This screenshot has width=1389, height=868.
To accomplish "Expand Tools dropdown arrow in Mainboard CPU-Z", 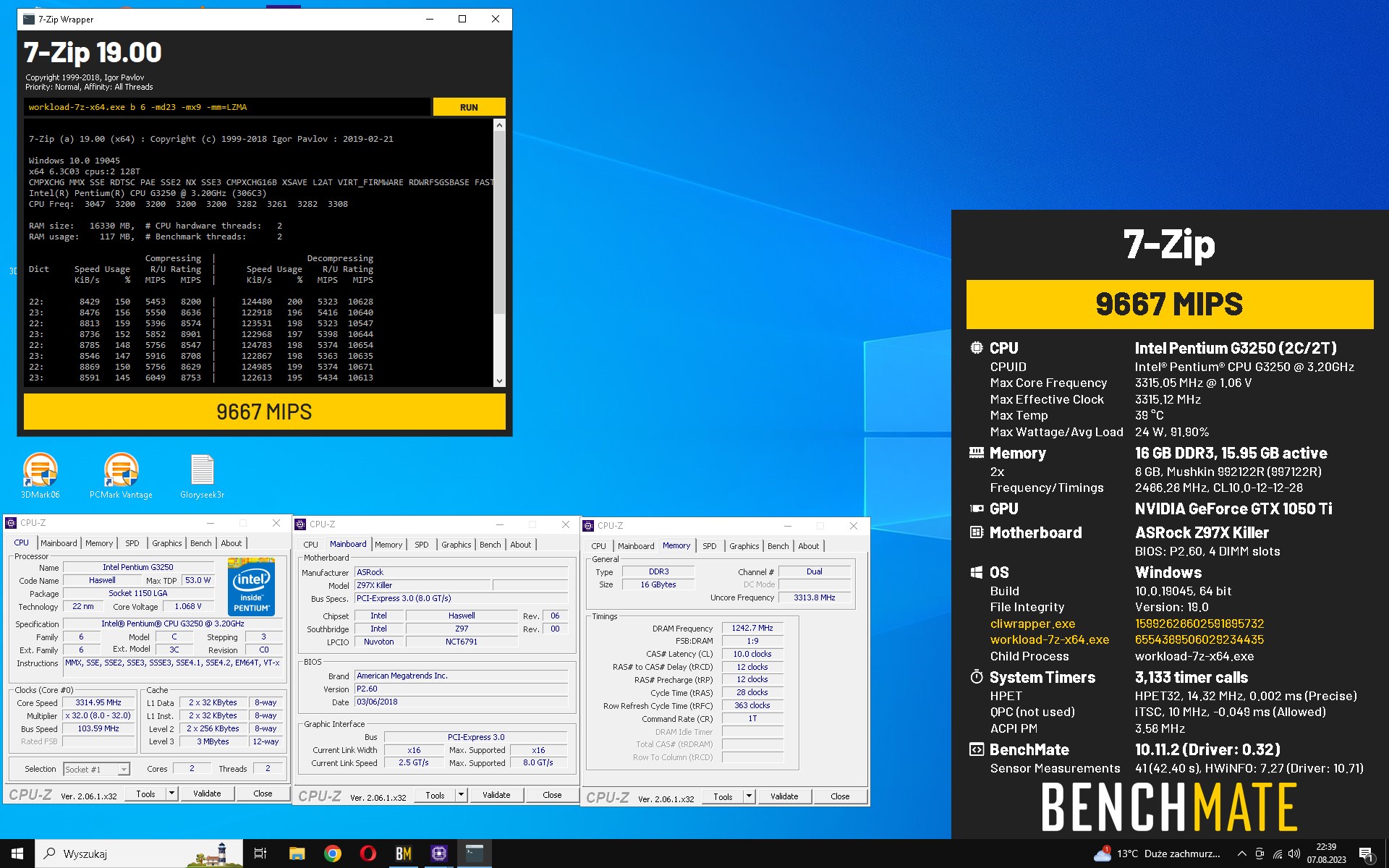I will coord(462,795).
